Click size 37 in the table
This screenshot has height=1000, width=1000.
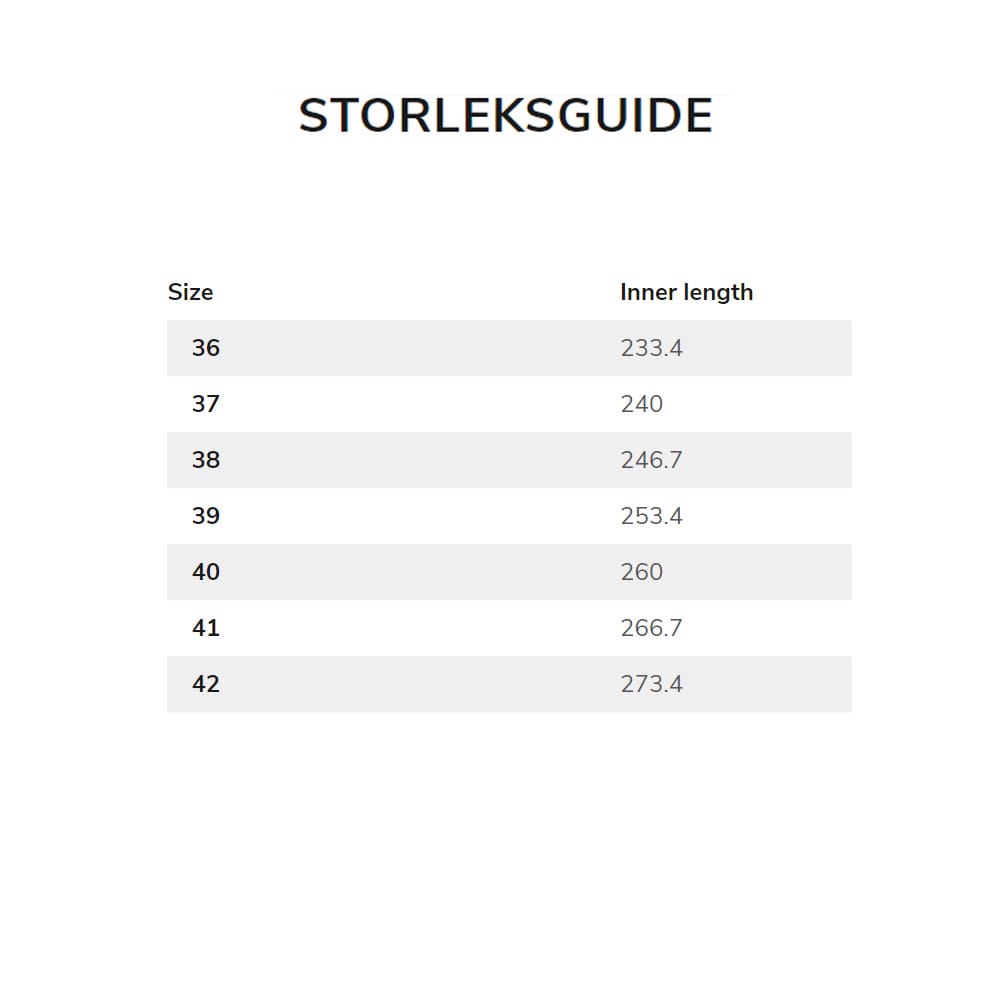pyautogui.click(x=206, y=404)
